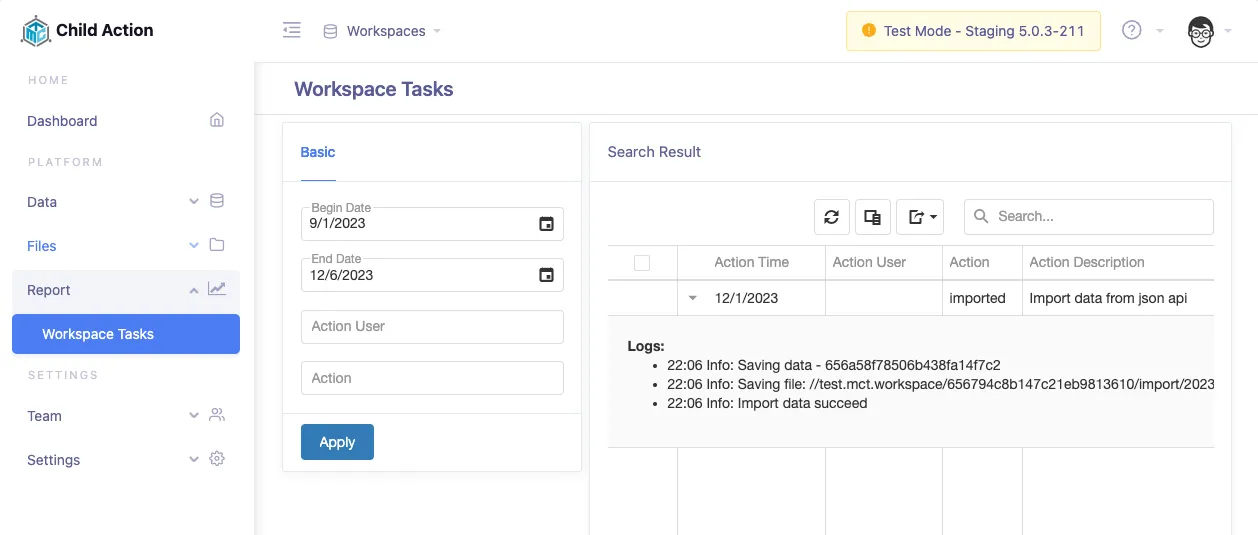Click the Settings gear icon
This screenshot has height=535, width=1258.
(x=217, y=459)
